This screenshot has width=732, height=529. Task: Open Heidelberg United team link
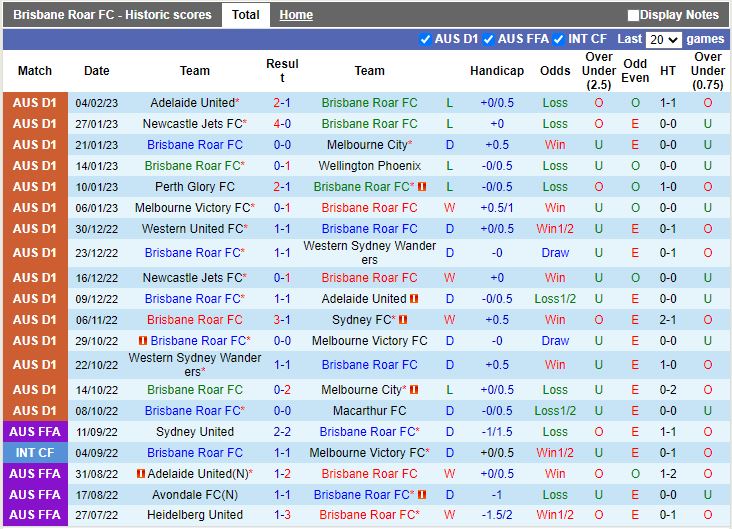195,515
